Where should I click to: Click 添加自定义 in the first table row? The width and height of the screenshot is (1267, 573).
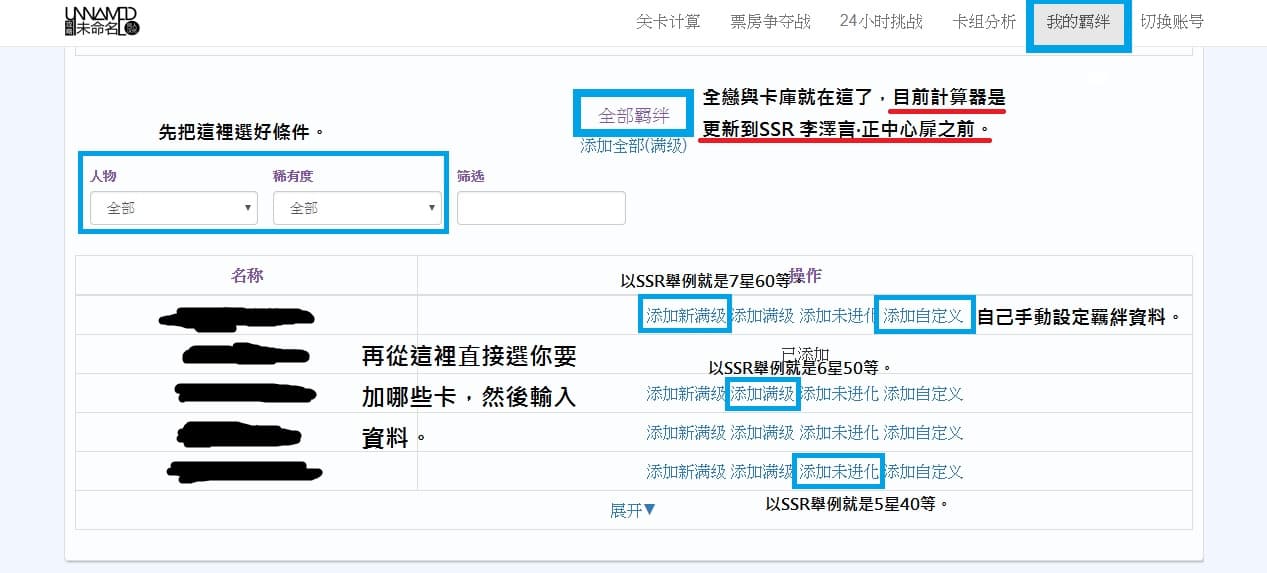point(923,316)
